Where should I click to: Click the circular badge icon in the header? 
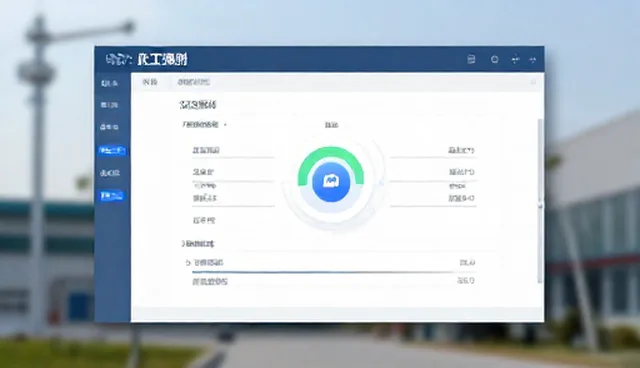click(494, 60)
